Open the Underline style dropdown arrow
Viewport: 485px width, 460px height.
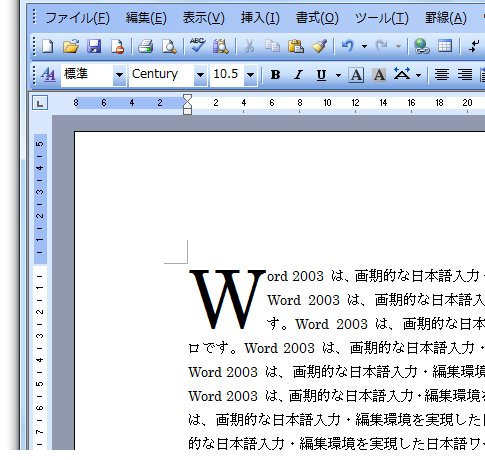(x=338, y=75)
